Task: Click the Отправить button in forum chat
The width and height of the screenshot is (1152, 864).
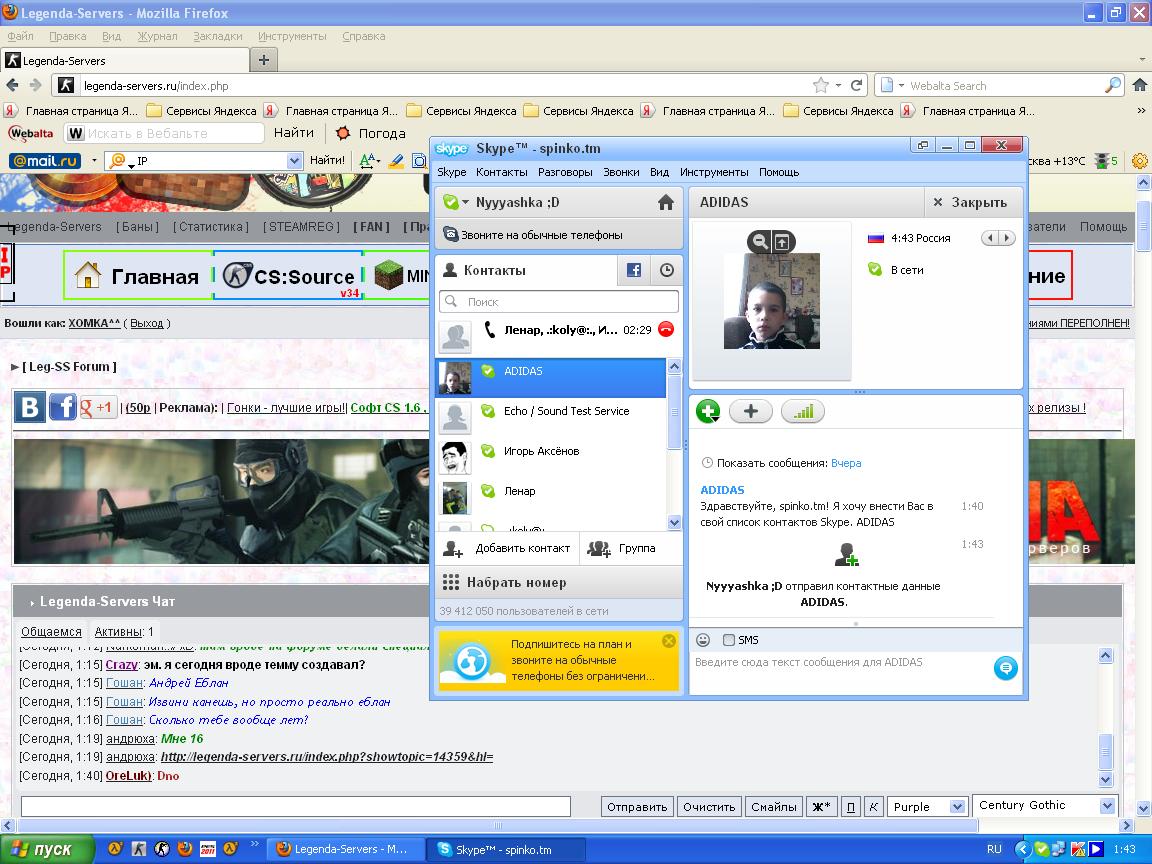Action: [637, 807]
